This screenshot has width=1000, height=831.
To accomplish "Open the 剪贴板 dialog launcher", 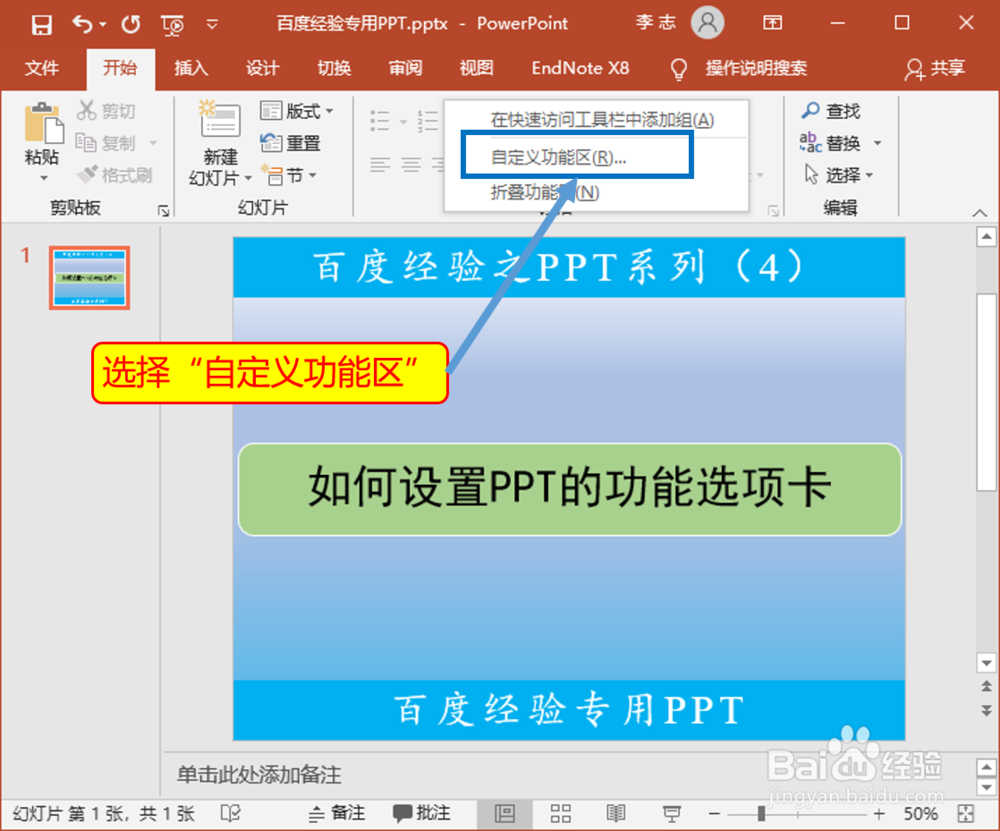I will 164,210.
